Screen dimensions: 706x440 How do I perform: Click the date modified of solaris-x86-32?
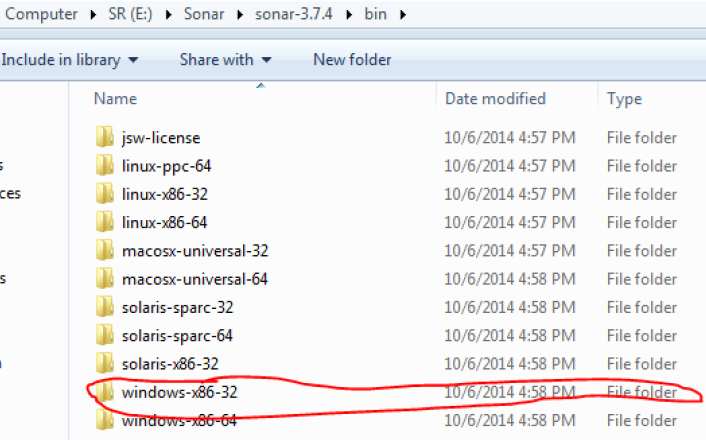click(x=510, y=363)
